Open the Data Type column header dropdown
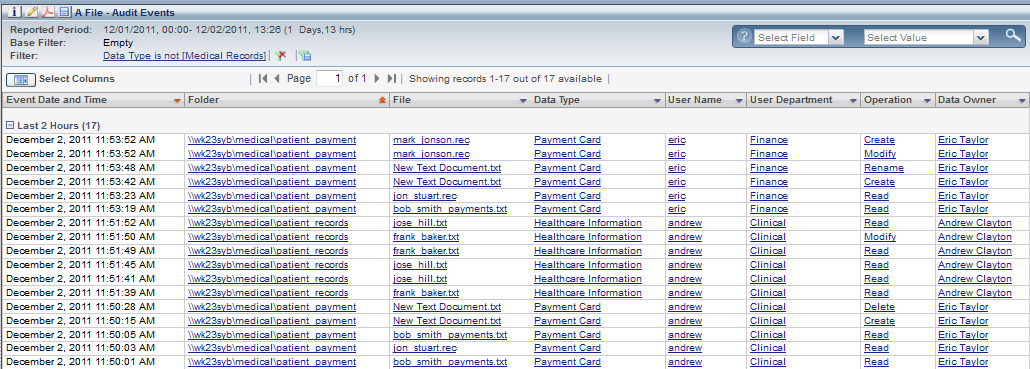The width and height of the screenshot is (1030, 369). (657, 101)
